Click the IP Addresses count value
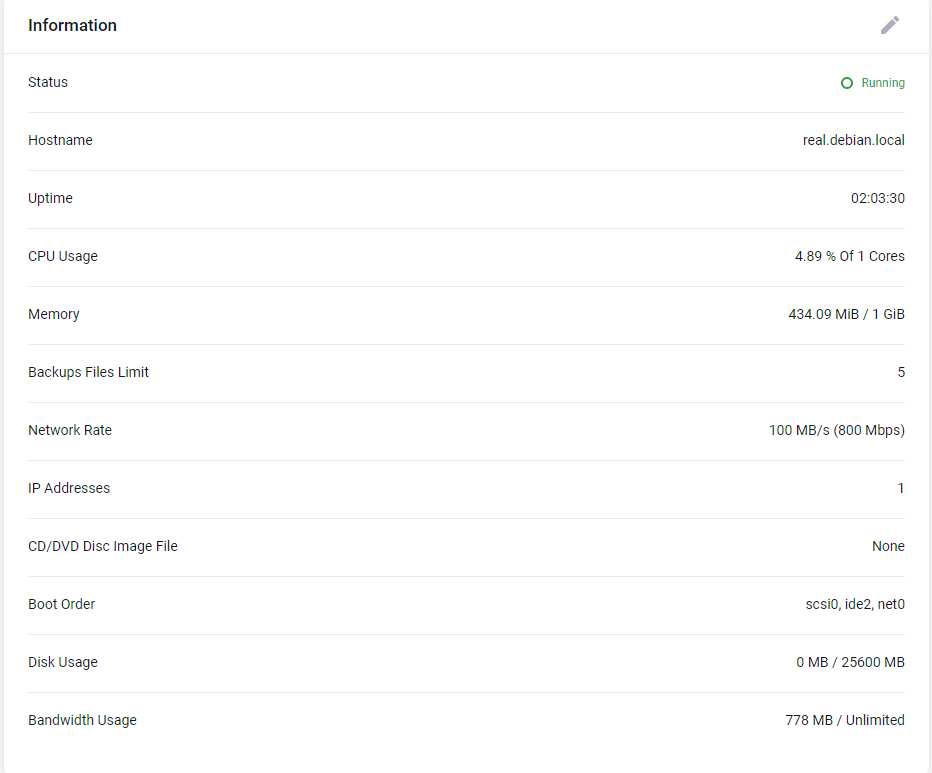This screenshot has height=773, width=932. (901, 488)
